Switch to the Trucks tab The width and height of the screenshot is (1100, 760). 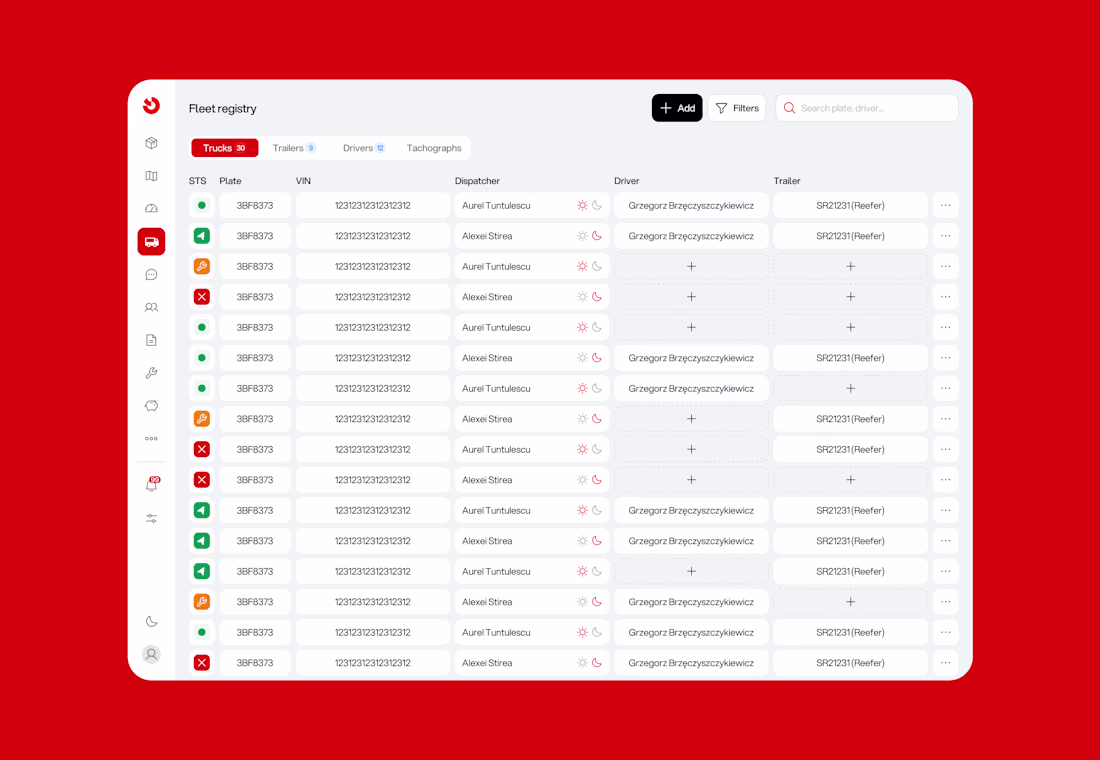(x=224, y=148)
